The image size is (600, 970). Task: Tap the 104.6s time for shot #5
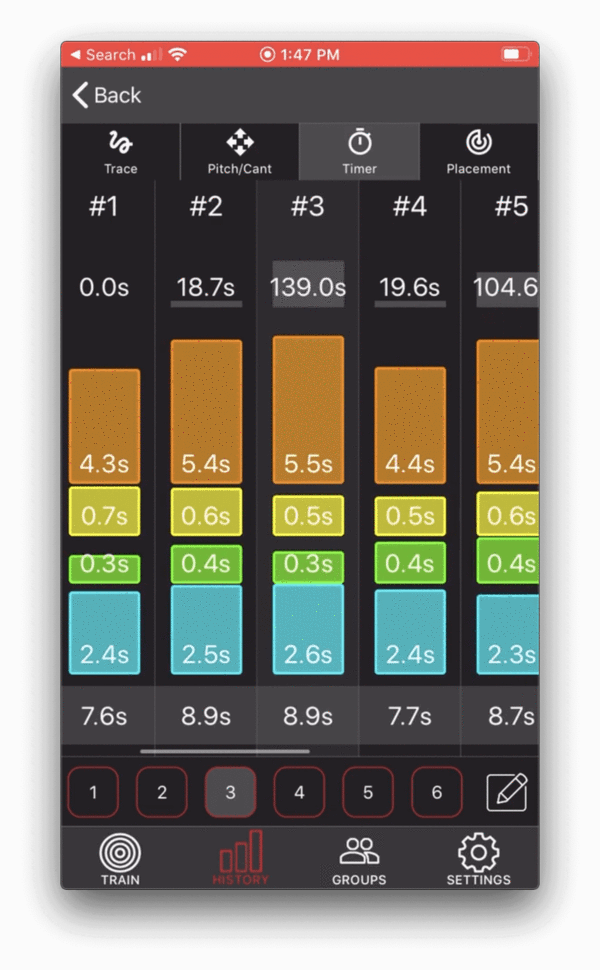[508, 287]
